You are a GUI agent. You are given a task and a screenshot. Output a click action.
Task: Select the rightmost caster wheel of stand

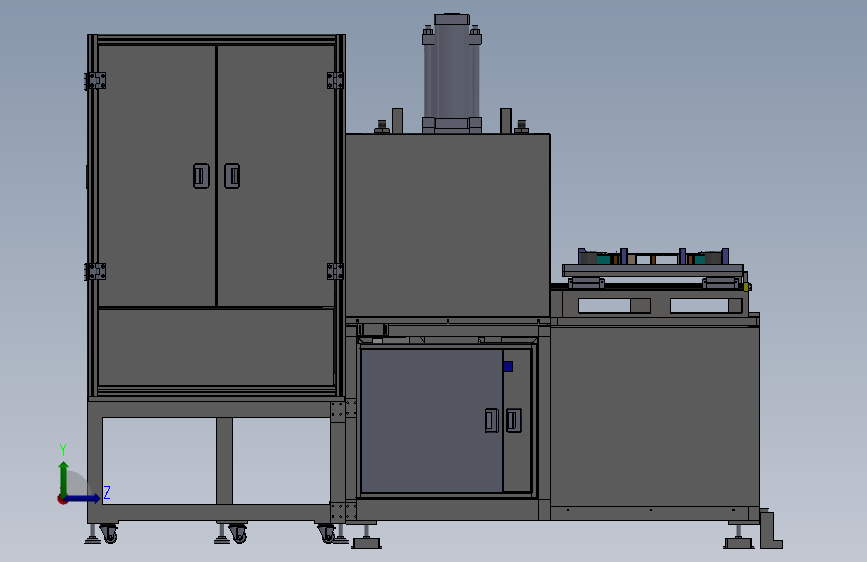(x=327, y=533)
